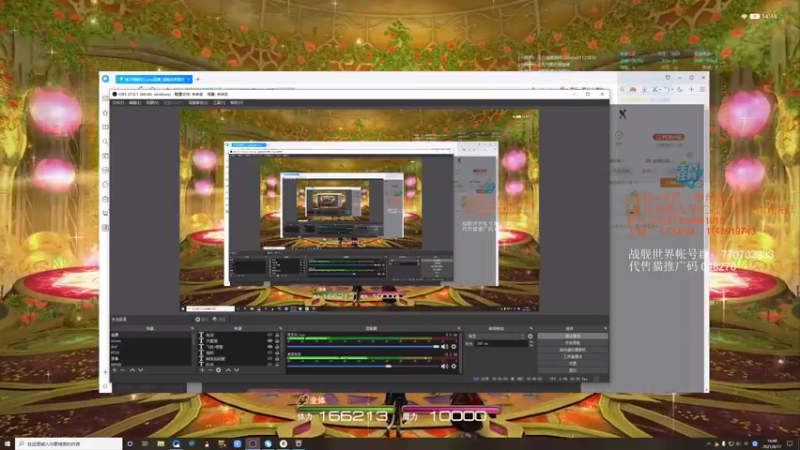This screenshot has width=800, height=450.
Task: Open settings gear of upper mixer channel
Action: point(454,346)
